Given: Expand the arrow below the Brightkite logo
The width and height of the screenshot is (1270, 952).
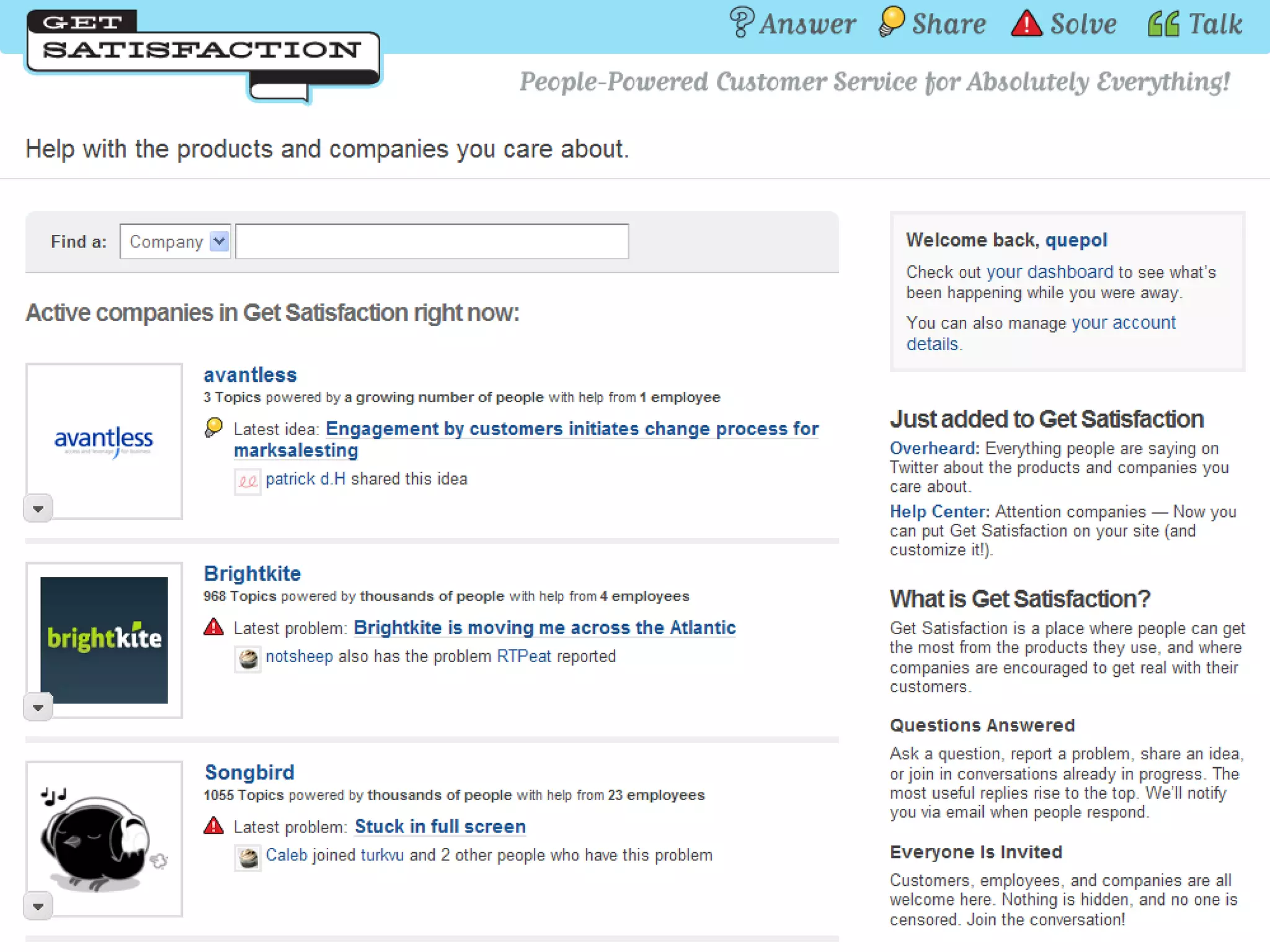Looking at the screenshot, I should click(x=38, y=708).
